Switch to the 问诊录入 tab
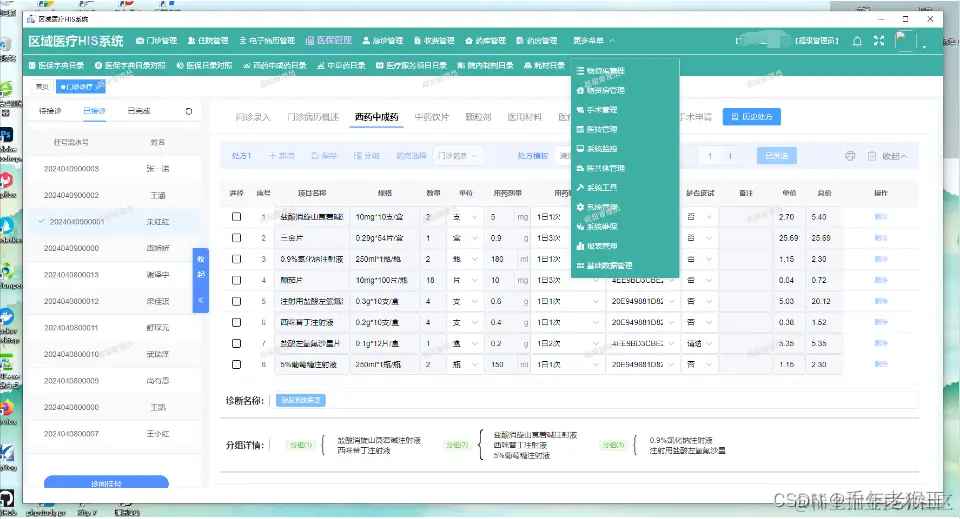The image size is (960, 519). click(253, 117)
